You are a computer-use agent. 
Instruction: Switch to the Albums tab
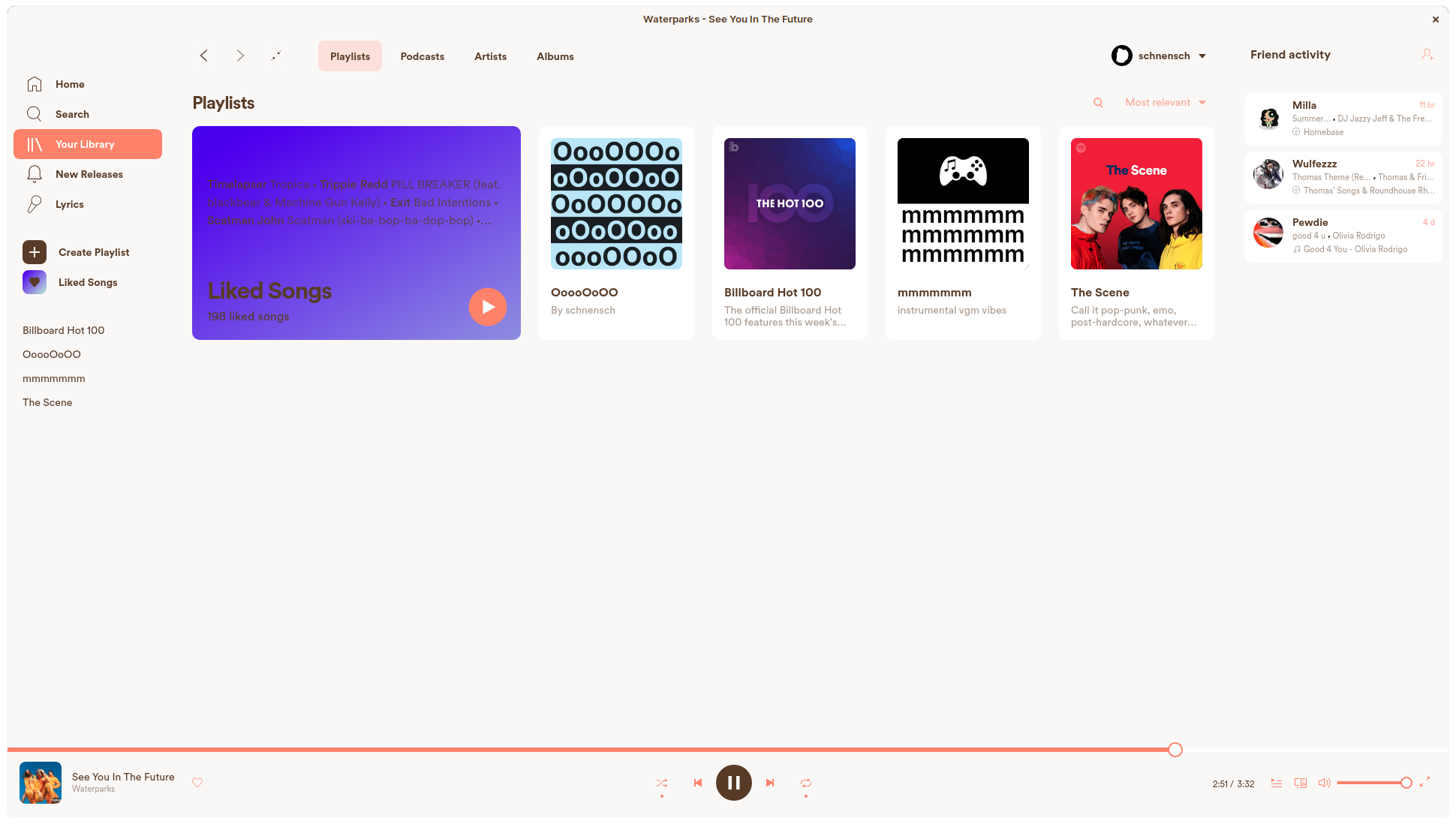tap(555, 56)
